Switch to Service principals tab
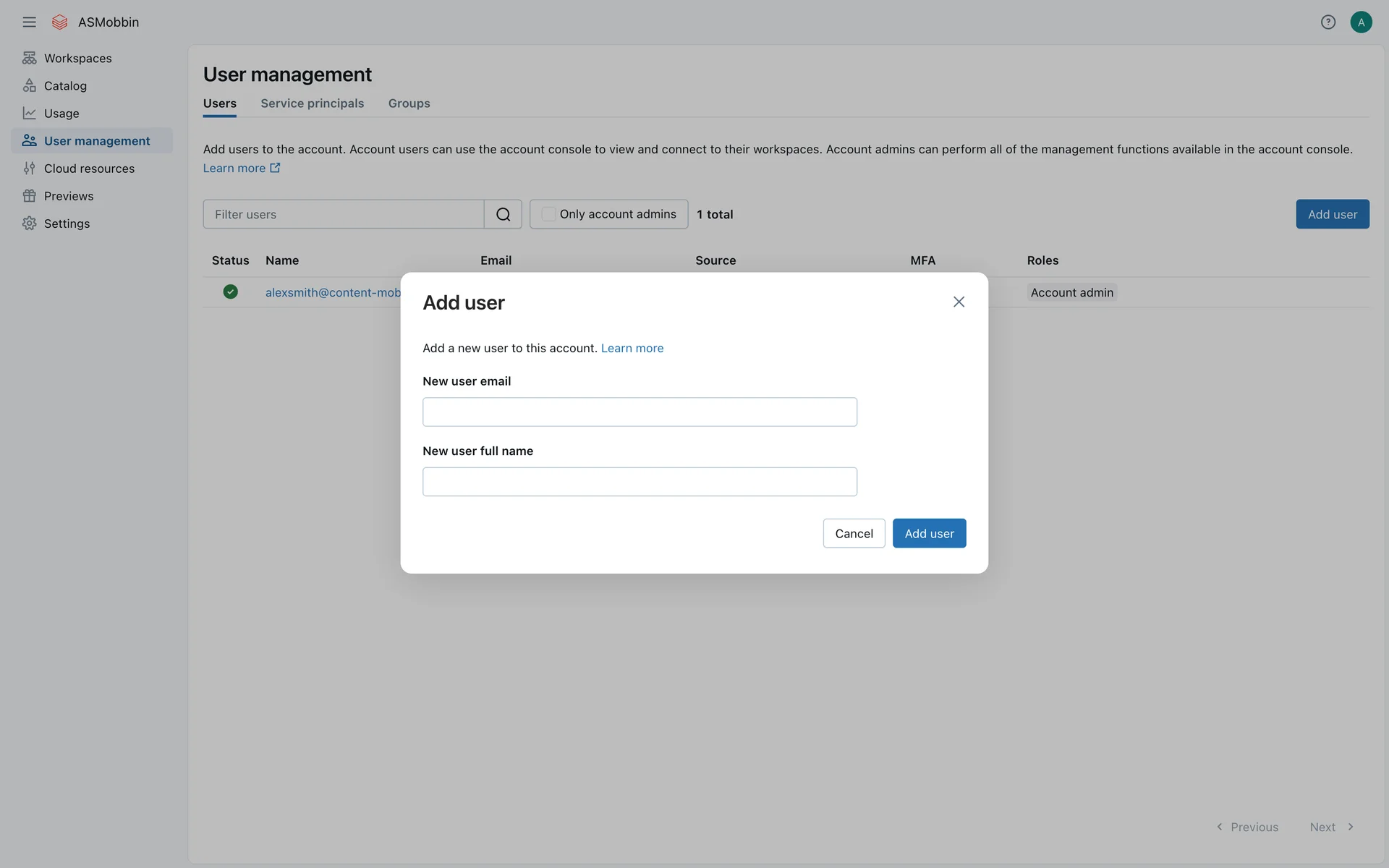The height and width of the screenshot is (868, 1389). (312, 103)
